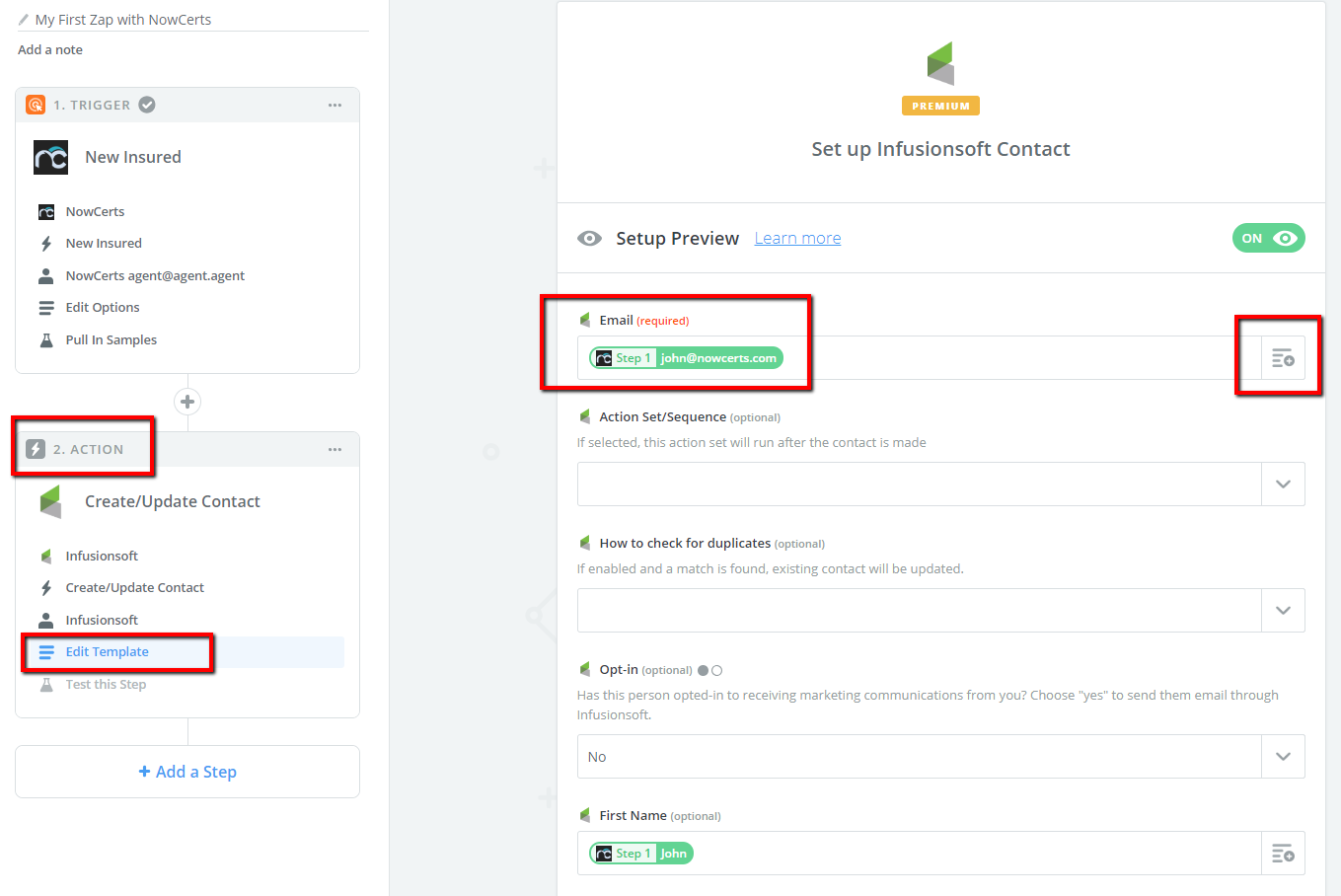Image resolution: width=1341 pixels, height=896 pixels.
Task: Click the large Infusionsoft logo beside Create/Update Contact
Action: click(51, 501)
